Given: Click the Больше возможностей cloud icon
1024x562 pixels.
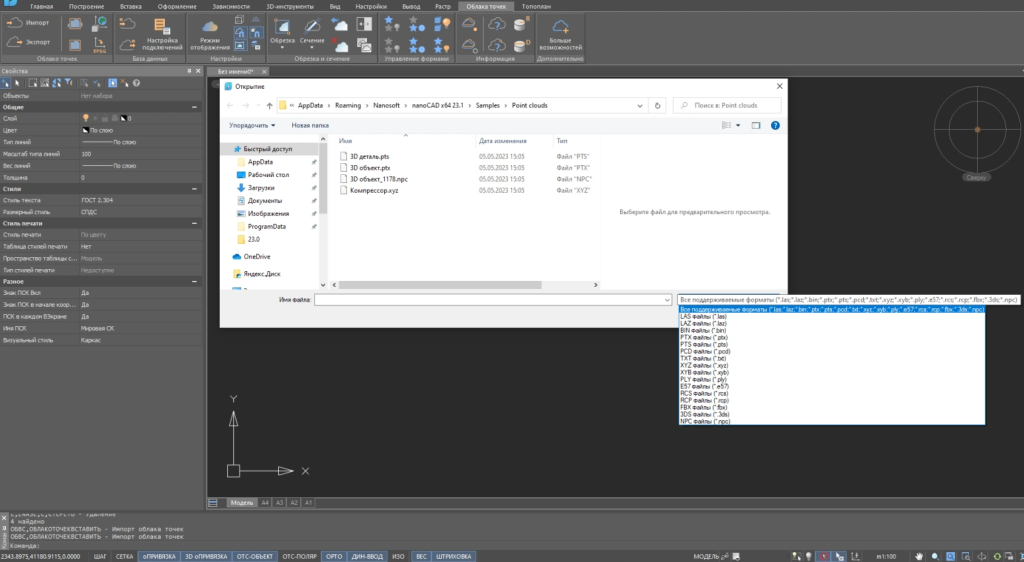Looking at the screenshot, I should [x=560, y=26].
